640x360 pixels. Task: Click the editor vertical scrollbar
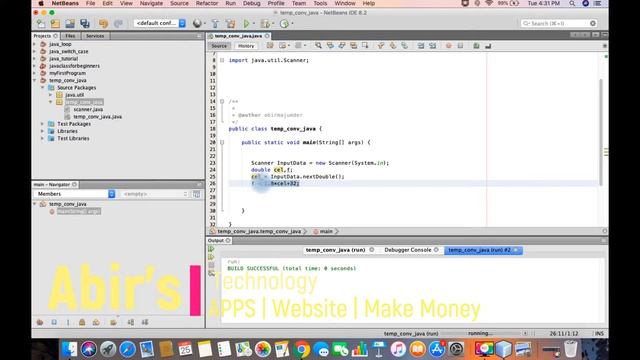click(601, 133)
